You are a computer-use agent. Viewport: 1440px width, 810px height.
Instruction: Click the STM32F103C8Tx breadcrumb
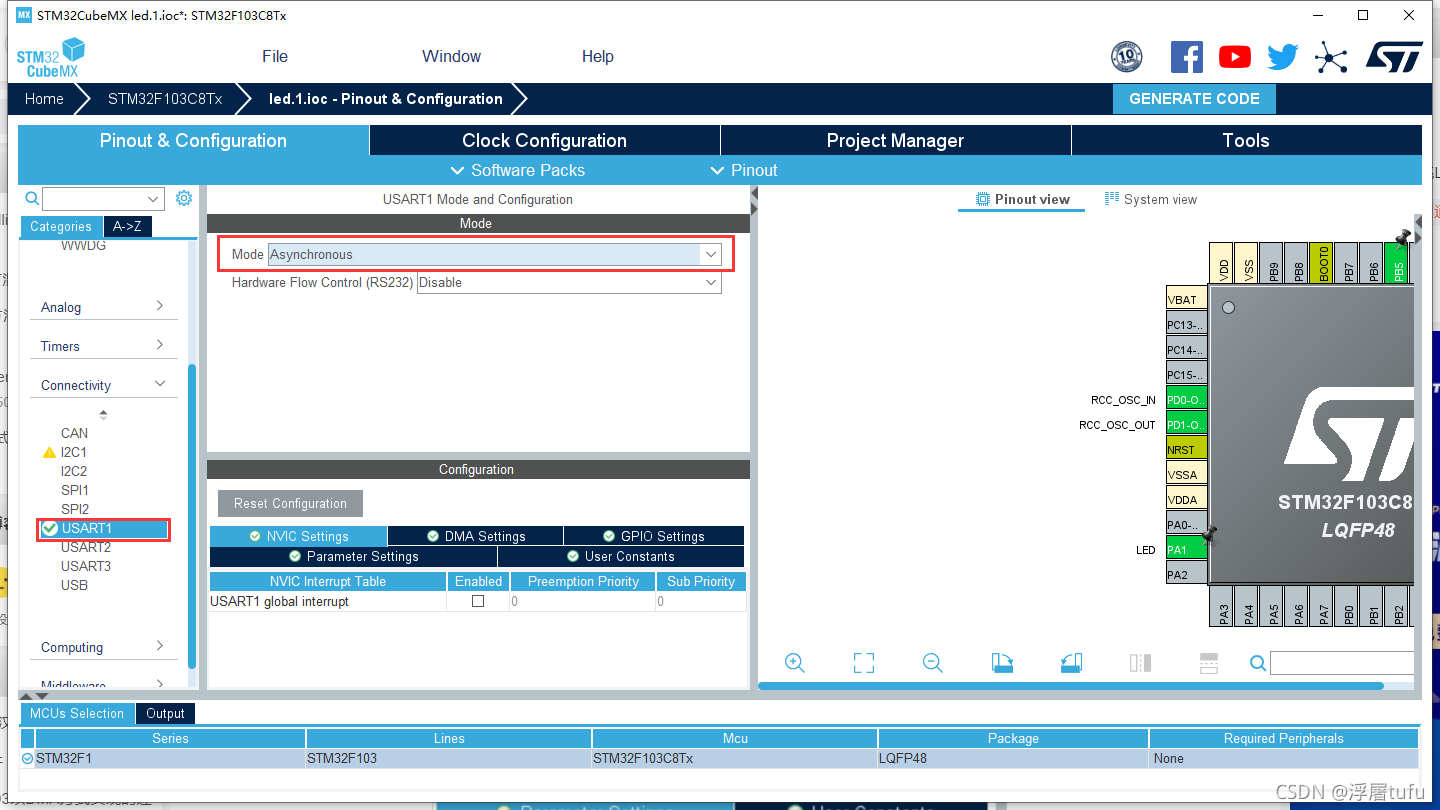[165, 99]
